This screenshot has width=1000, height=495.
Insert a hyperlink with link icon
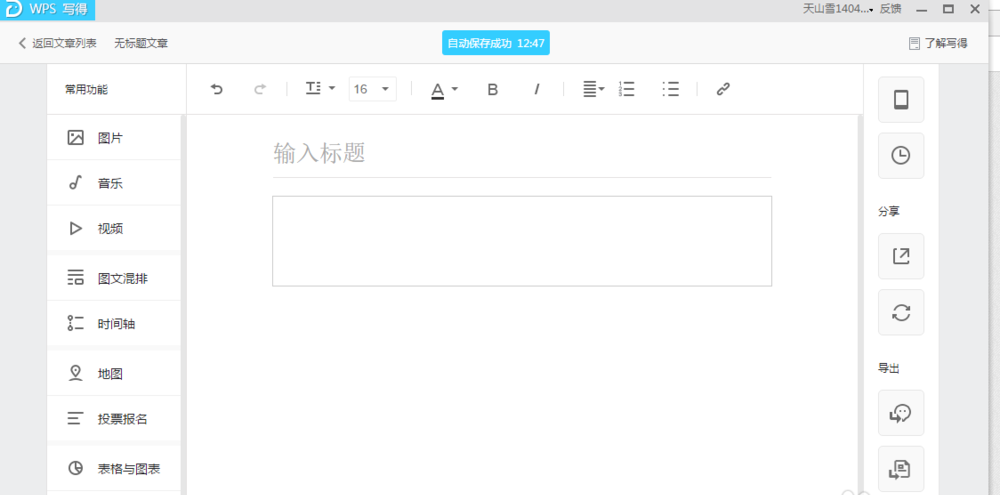pos(723,89)
